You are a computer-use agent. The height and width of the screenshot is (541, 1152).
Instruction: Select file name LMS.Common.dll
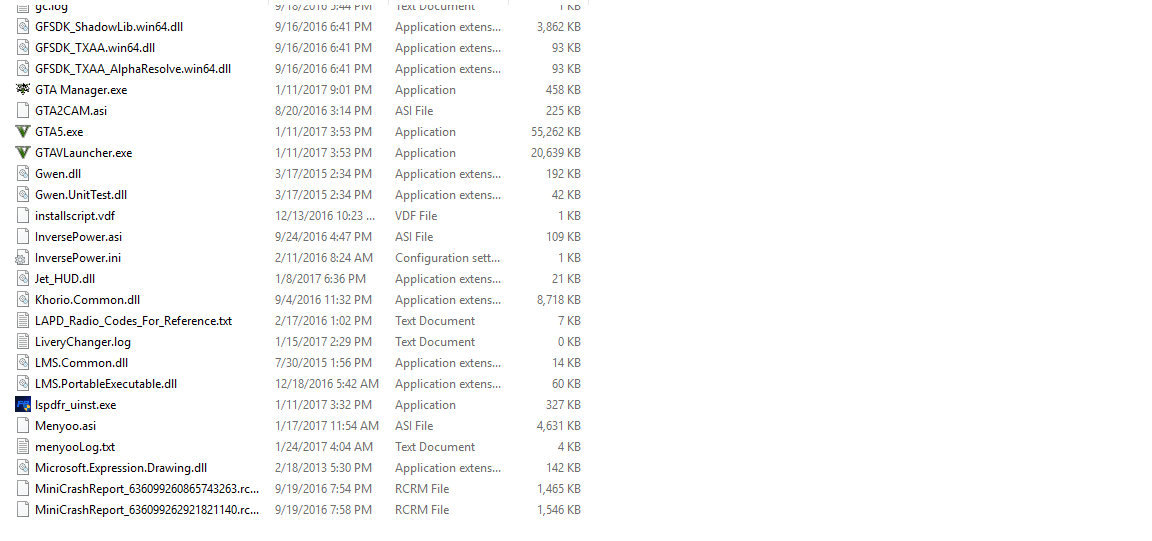pyautogui.click(x=82, y=363)
